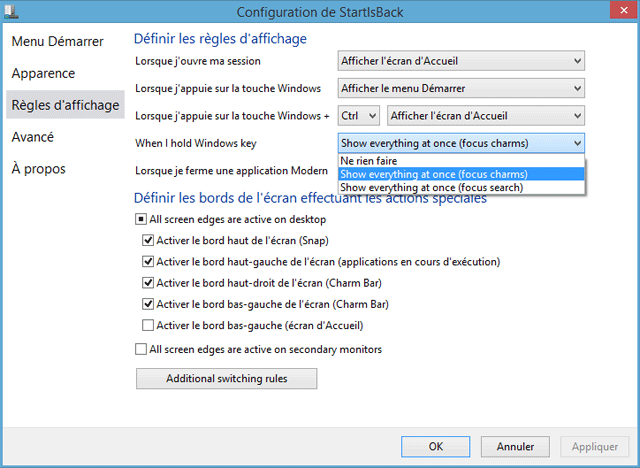Enable bord bas-gauche (écran d'Accueil) checkbox
This screenshot has width=640, height=468.
click(149, 325)
